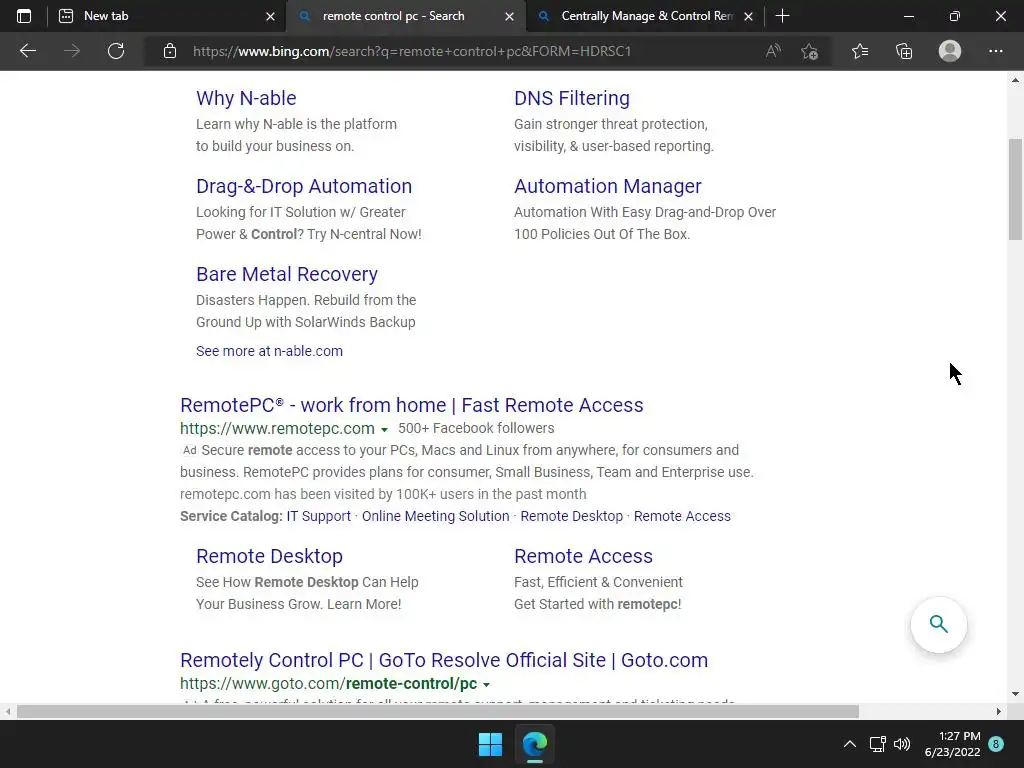Click the goto.com remote-control/pc URL
The height and width of the screenshot is (768, 1024).
pyautogui.click(x=328, y=684)
